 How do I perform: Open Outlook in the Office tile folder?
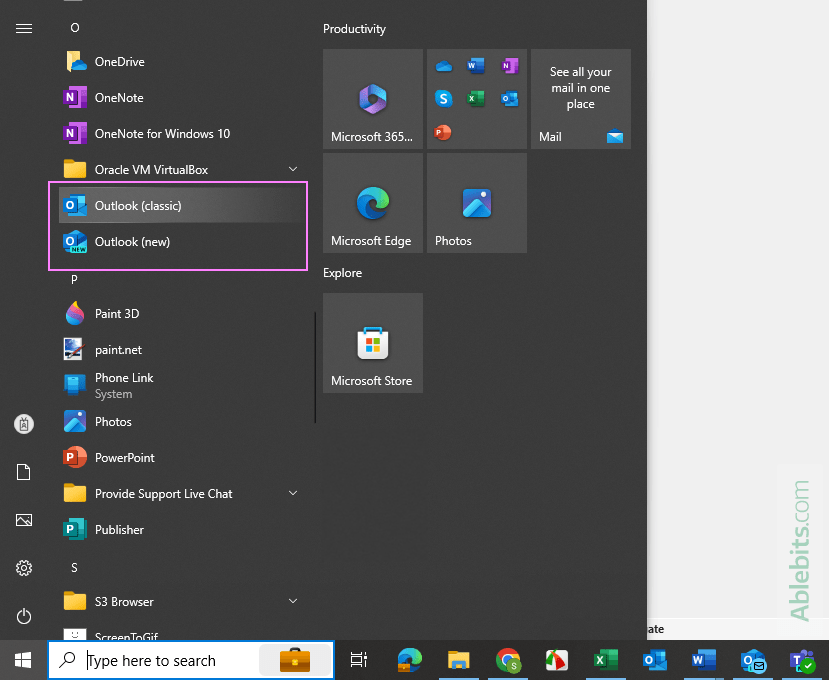(x=509, y=98)
